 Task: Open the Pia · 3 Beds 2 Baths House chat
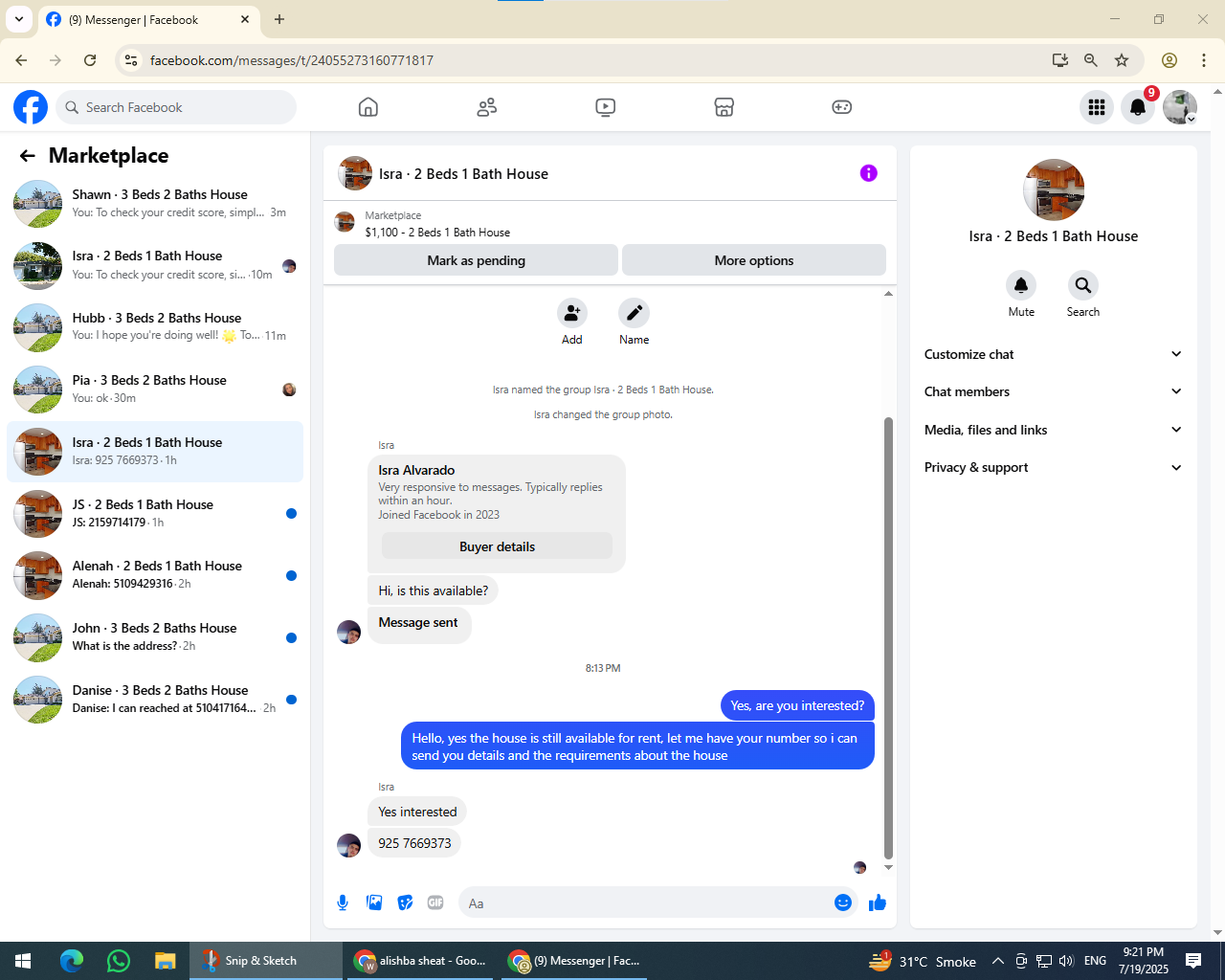(155, 389)
